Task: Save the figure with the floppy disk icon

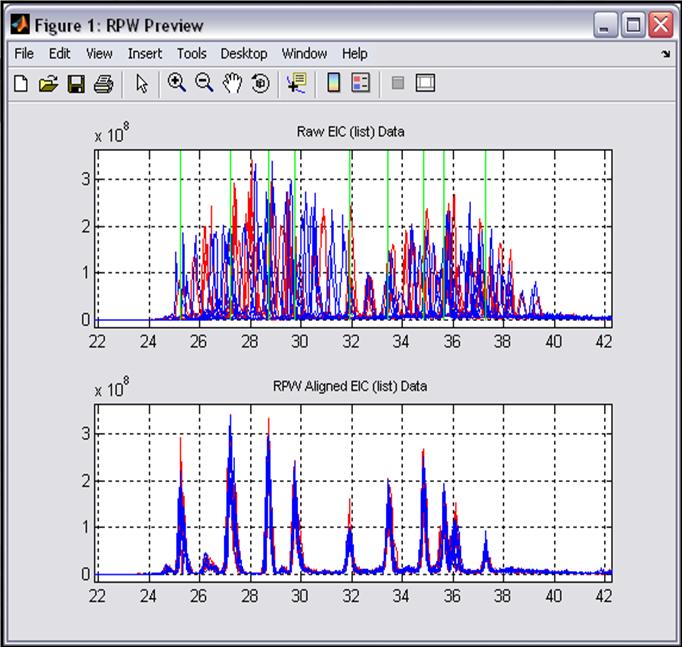Action: pos(75,85)
